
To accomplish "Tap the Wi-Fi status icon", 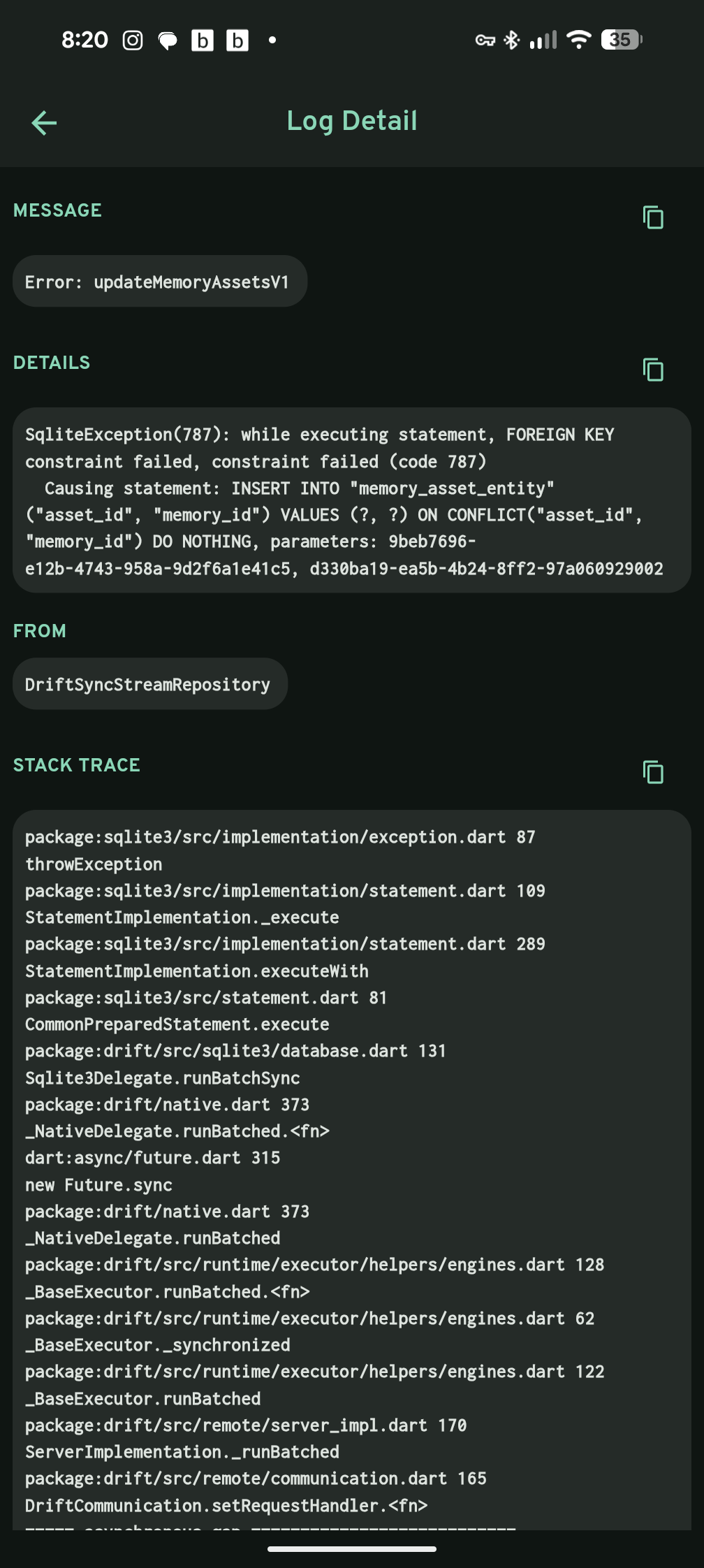I will click(578, 40).
